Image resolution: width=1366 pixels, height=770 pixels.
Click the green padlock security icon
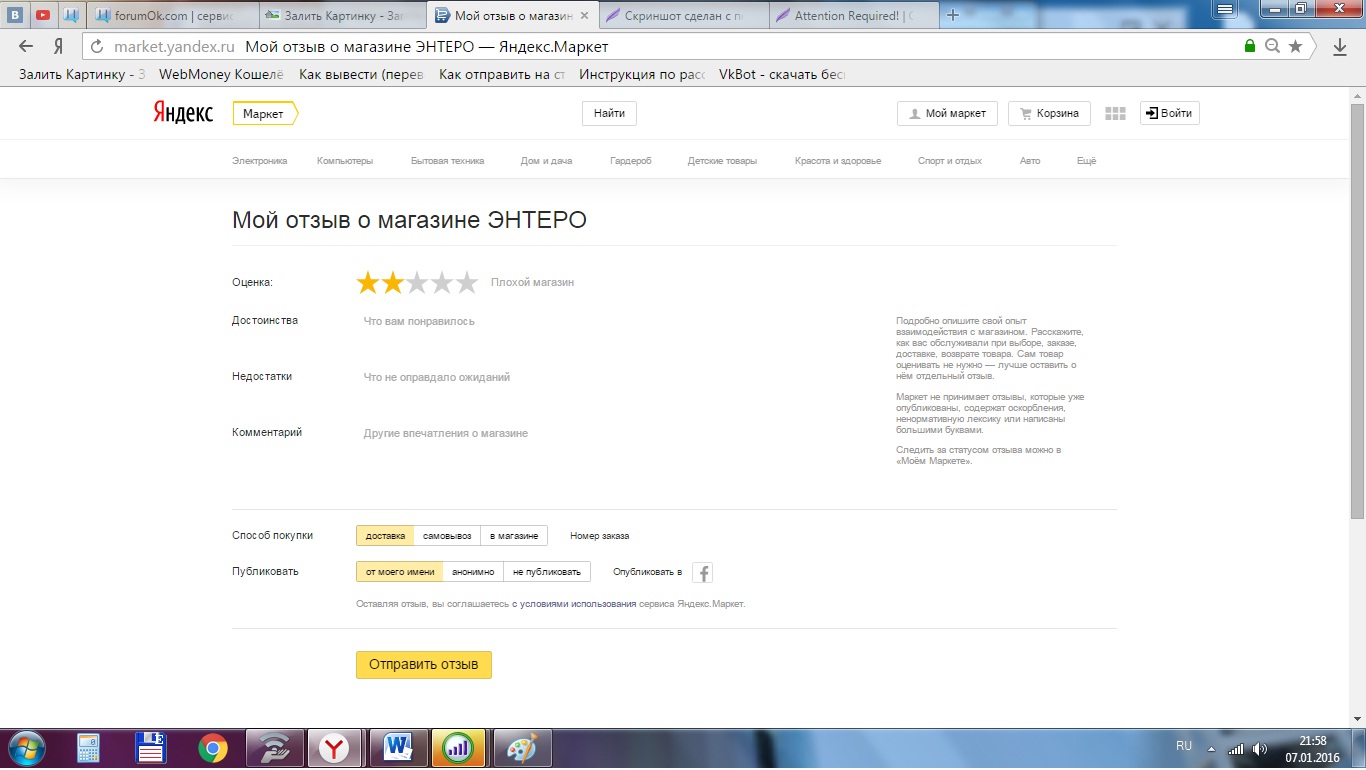point(1250,46)
